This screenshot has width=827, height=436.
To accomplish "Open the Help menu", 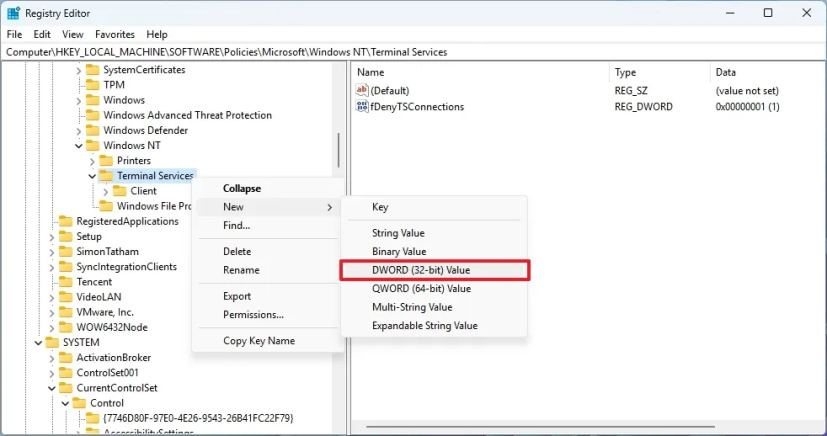I will [x=157, y=34].
